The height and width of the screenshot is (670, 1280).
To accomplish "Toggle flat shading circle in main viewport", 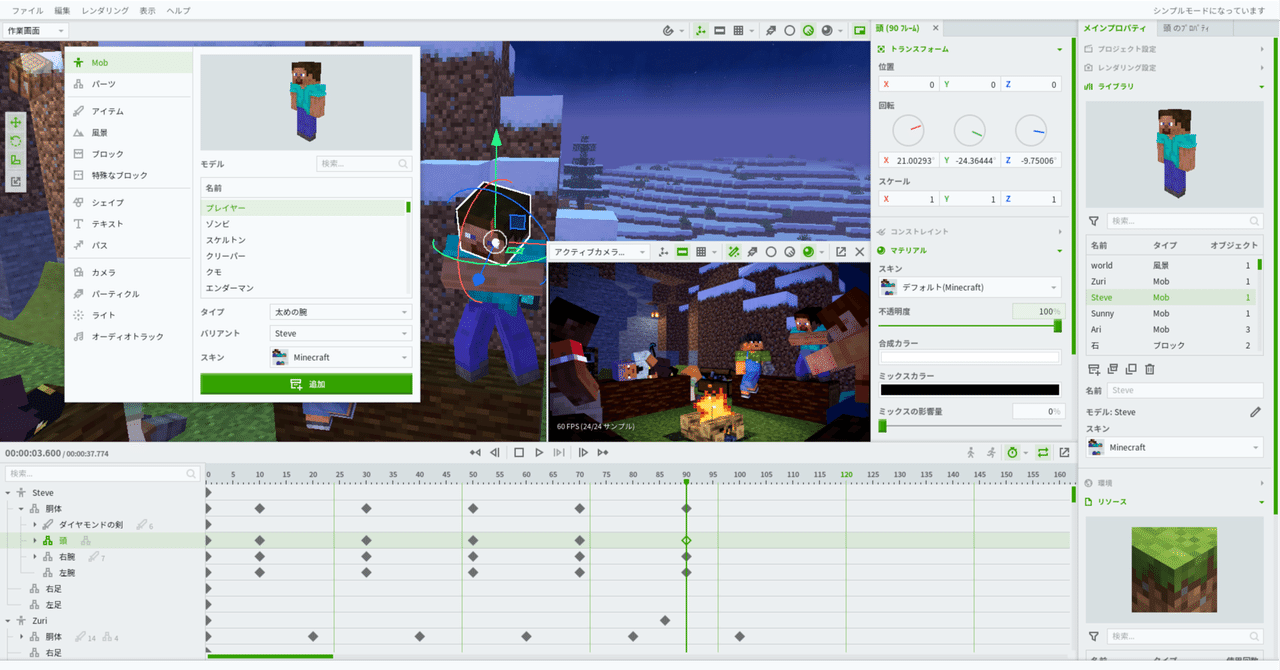I will (x=790, y=31).
